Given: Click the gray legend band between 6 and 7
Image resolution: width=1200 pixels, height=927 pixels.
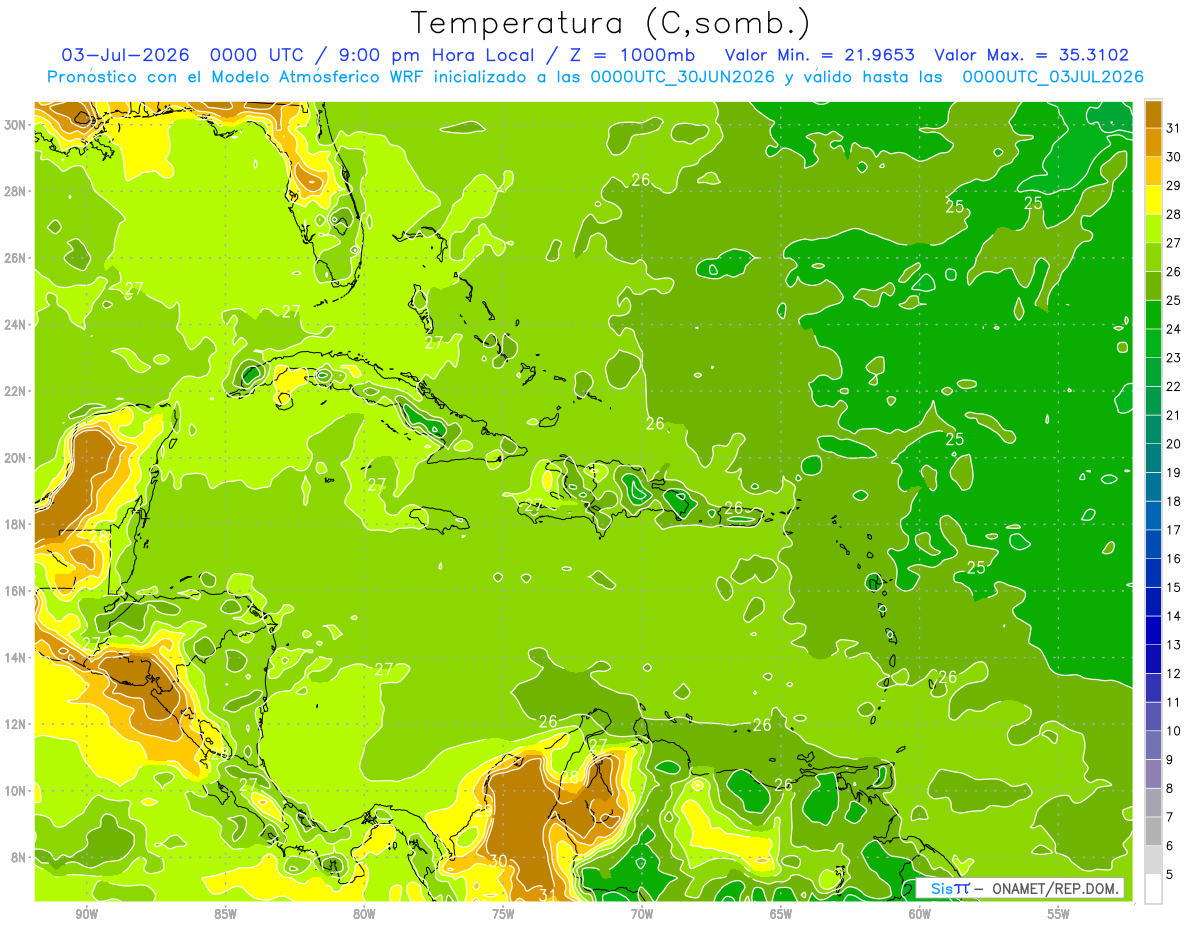Looking at the screenshot, I should (1153, 831).
